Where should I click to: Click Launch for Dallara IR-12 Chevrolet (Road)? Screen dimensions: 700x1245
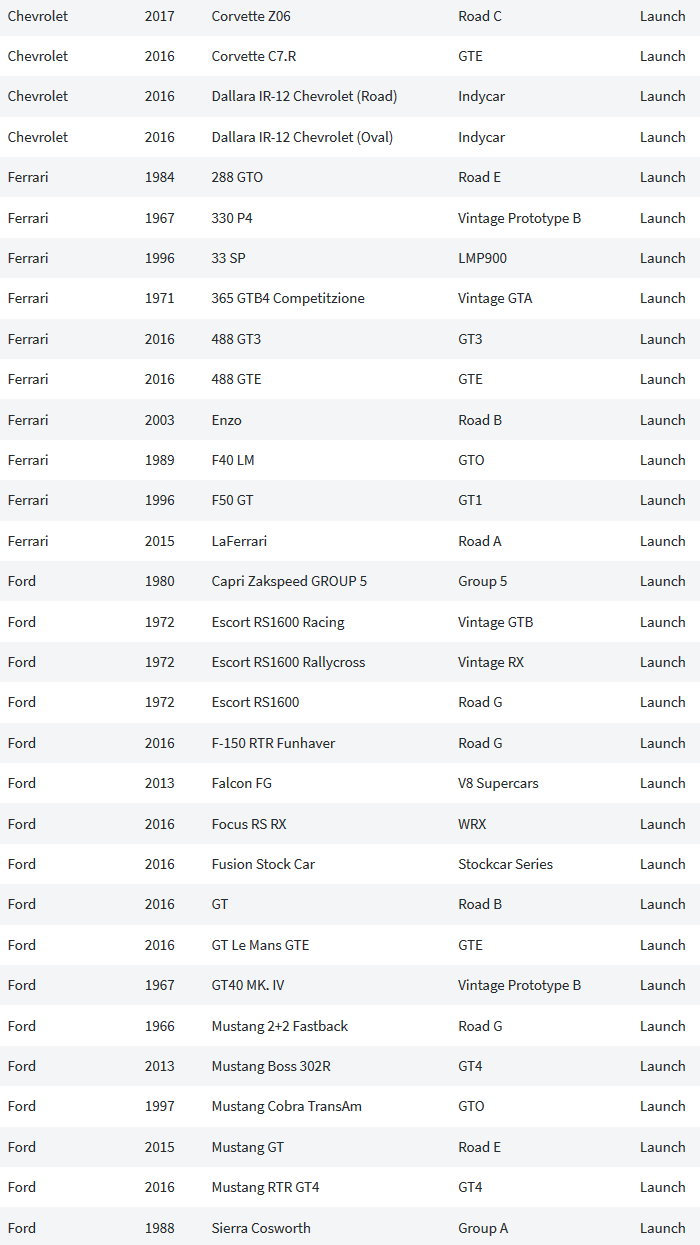pos(662,96)
